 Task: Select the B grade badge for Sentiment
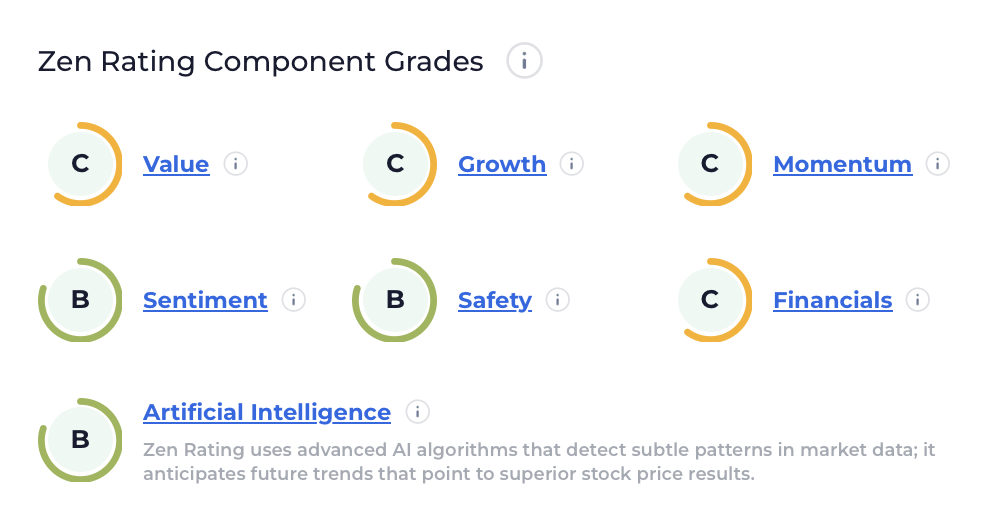[80, 300]
